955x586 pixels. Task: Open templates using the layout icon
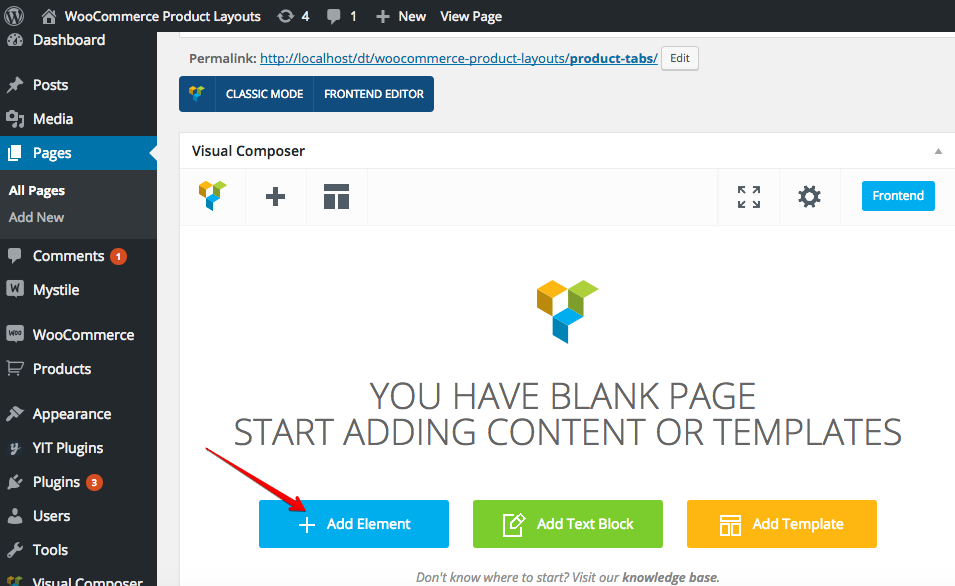(336, 197)
